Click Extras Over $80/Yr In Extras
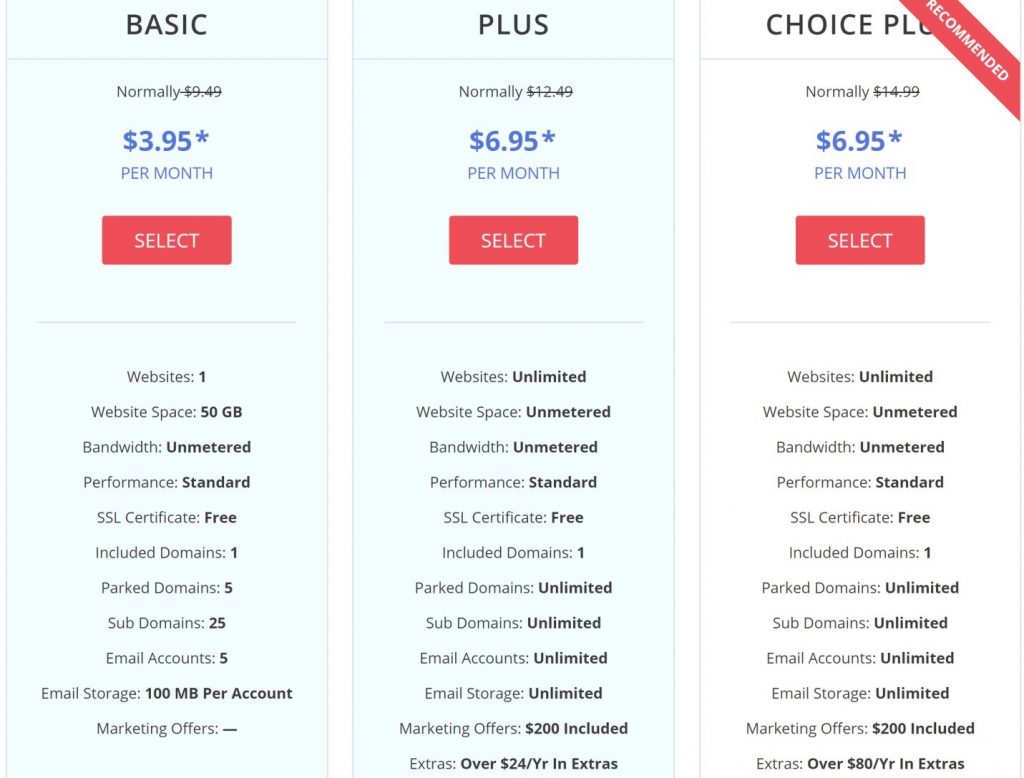 click(x=860, y=764)
